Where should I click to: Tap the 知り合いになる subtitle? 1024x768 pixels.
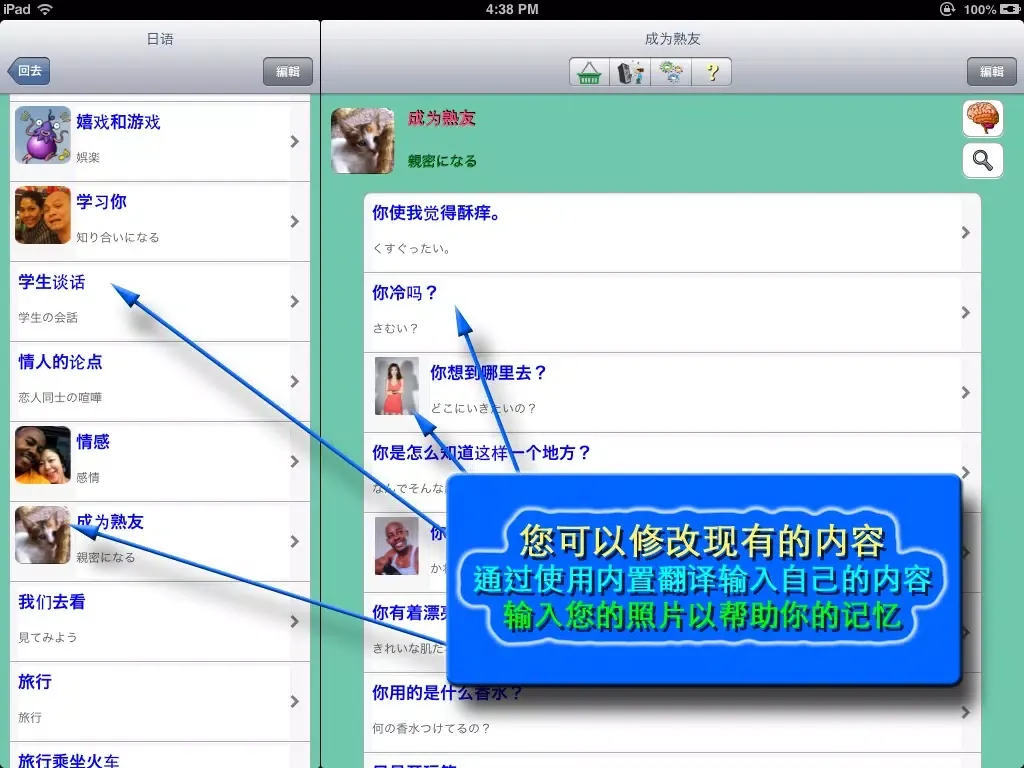tap(118, 237)
